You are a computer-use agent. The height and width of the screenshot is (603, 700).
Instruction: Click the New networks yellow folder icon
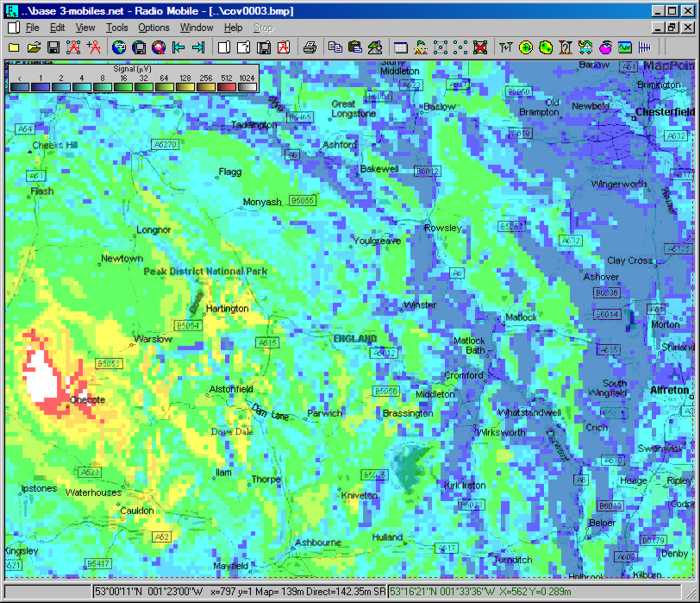(x=14, y=47)
